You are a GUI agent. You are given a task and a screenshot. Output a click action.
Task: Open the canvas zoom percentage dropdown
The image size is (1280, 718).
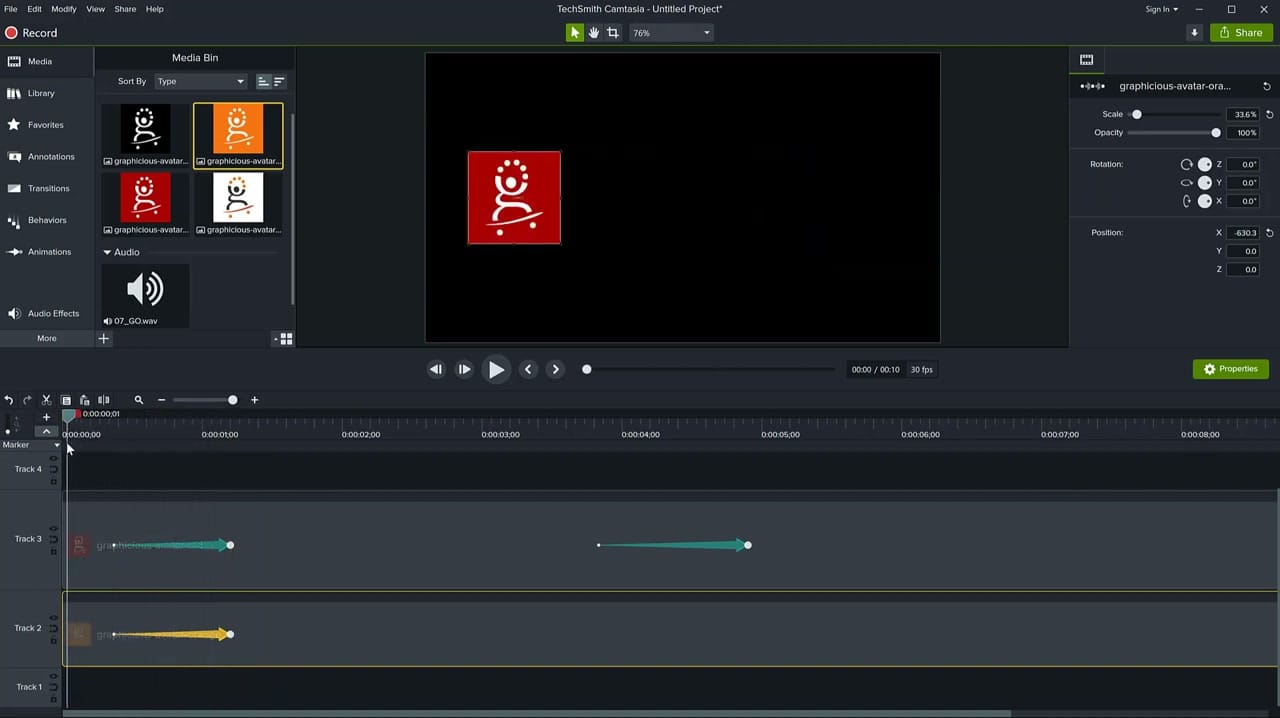tap(670, 32)
